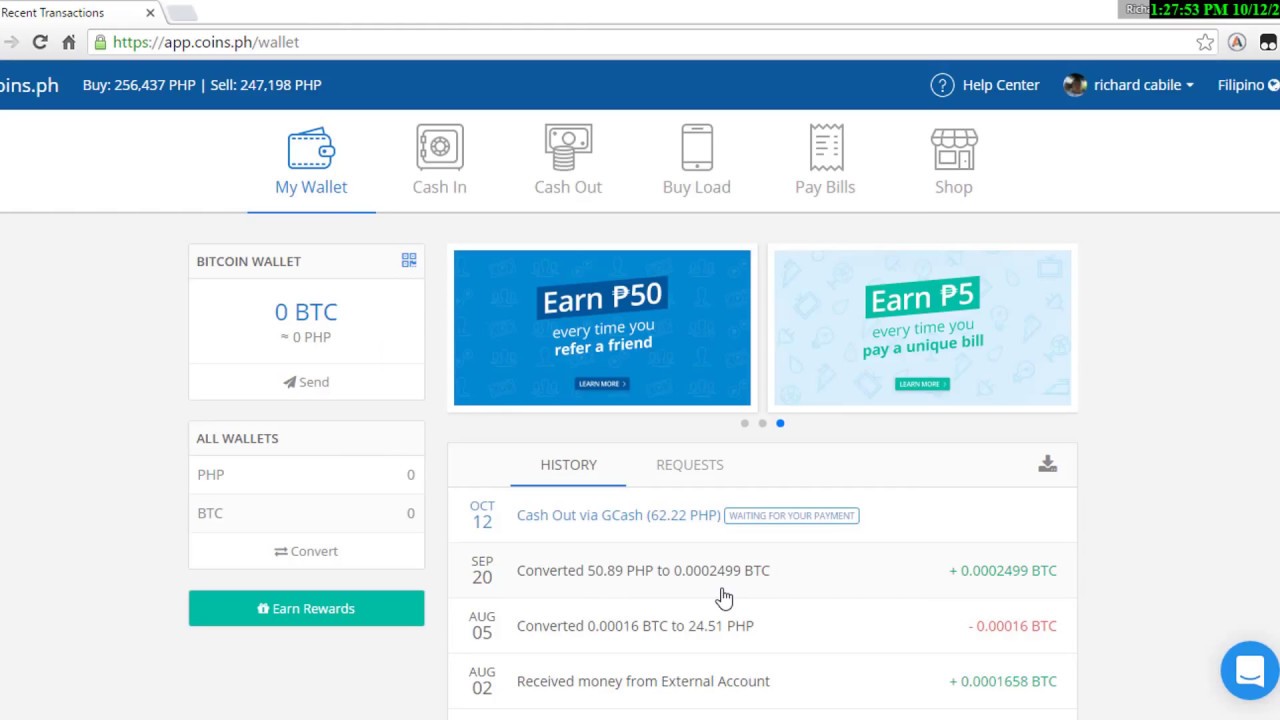Click Learn More on Earn ₱50 banner
This screenshot has height=720, width=1280.
coord(602,384)
